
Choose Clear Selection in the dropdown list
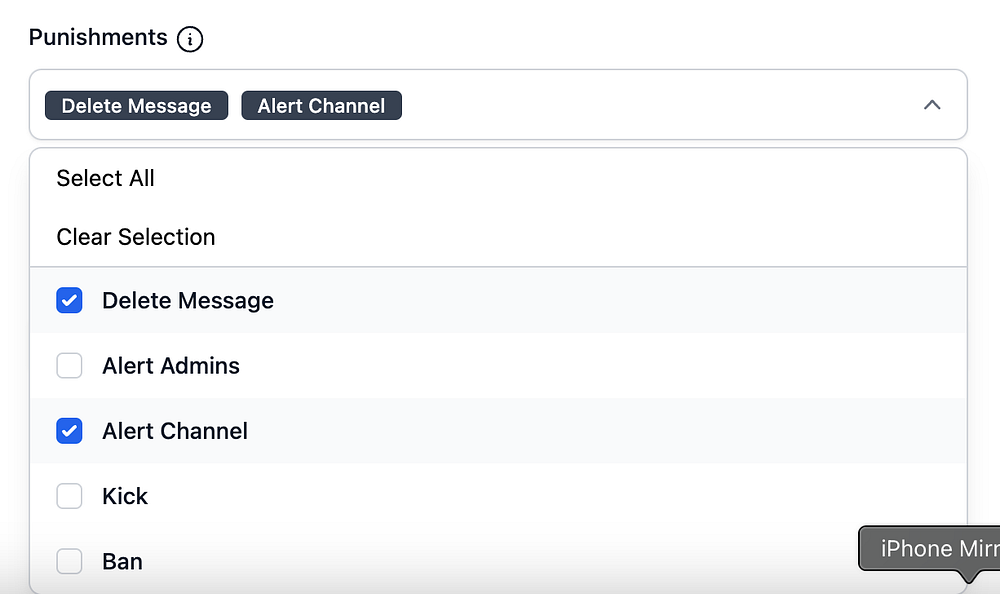[136, 237]
